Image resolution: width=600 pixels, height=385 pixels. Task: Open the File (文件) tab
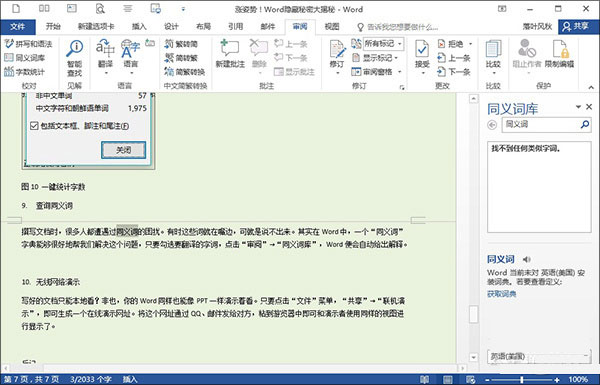click(x=18, y=26)
